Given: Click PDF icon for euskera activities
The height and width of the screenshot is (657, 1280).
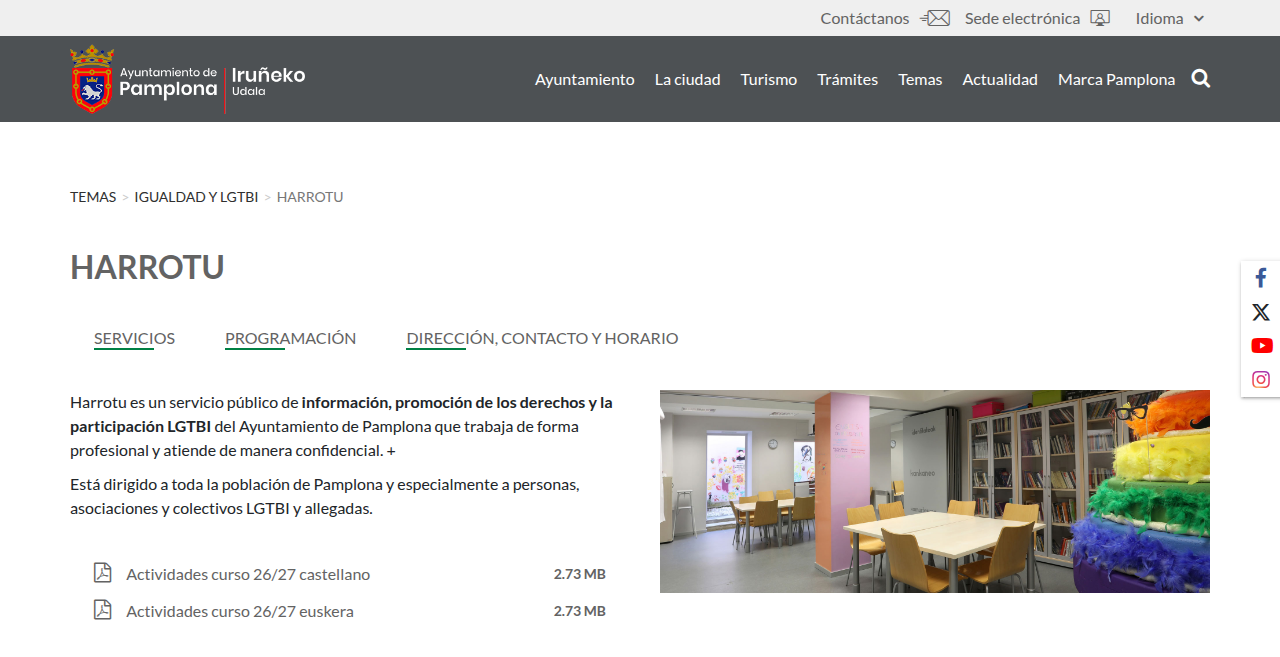Looking at the screenshot, I should click(102, 610).
